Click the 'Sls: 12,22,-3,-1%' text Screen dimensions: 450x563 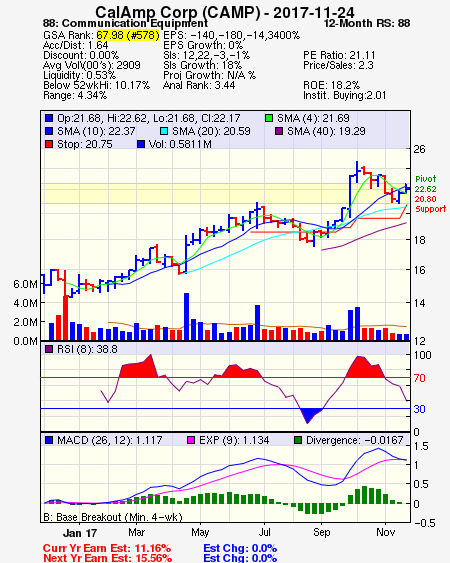tap(207, 55)
